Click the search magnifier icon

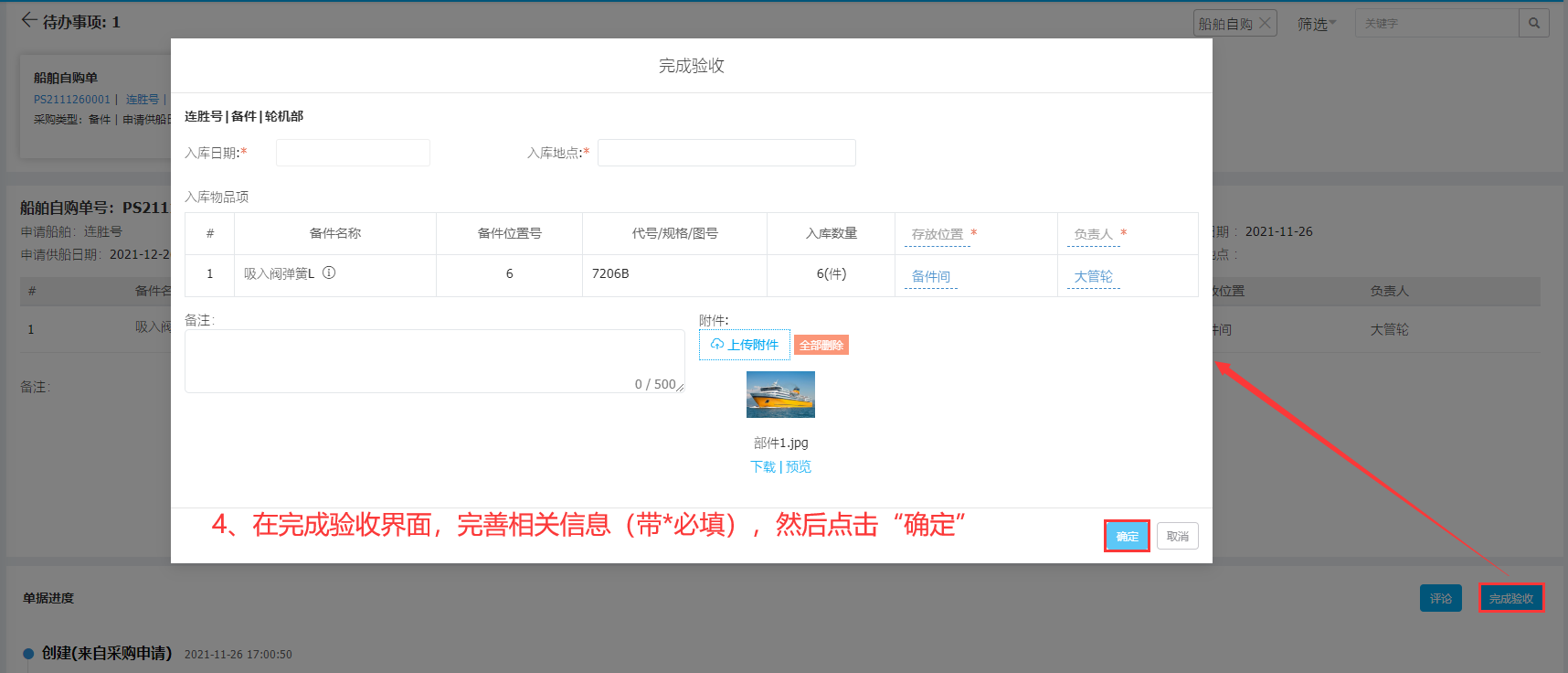pos(1534,23)
